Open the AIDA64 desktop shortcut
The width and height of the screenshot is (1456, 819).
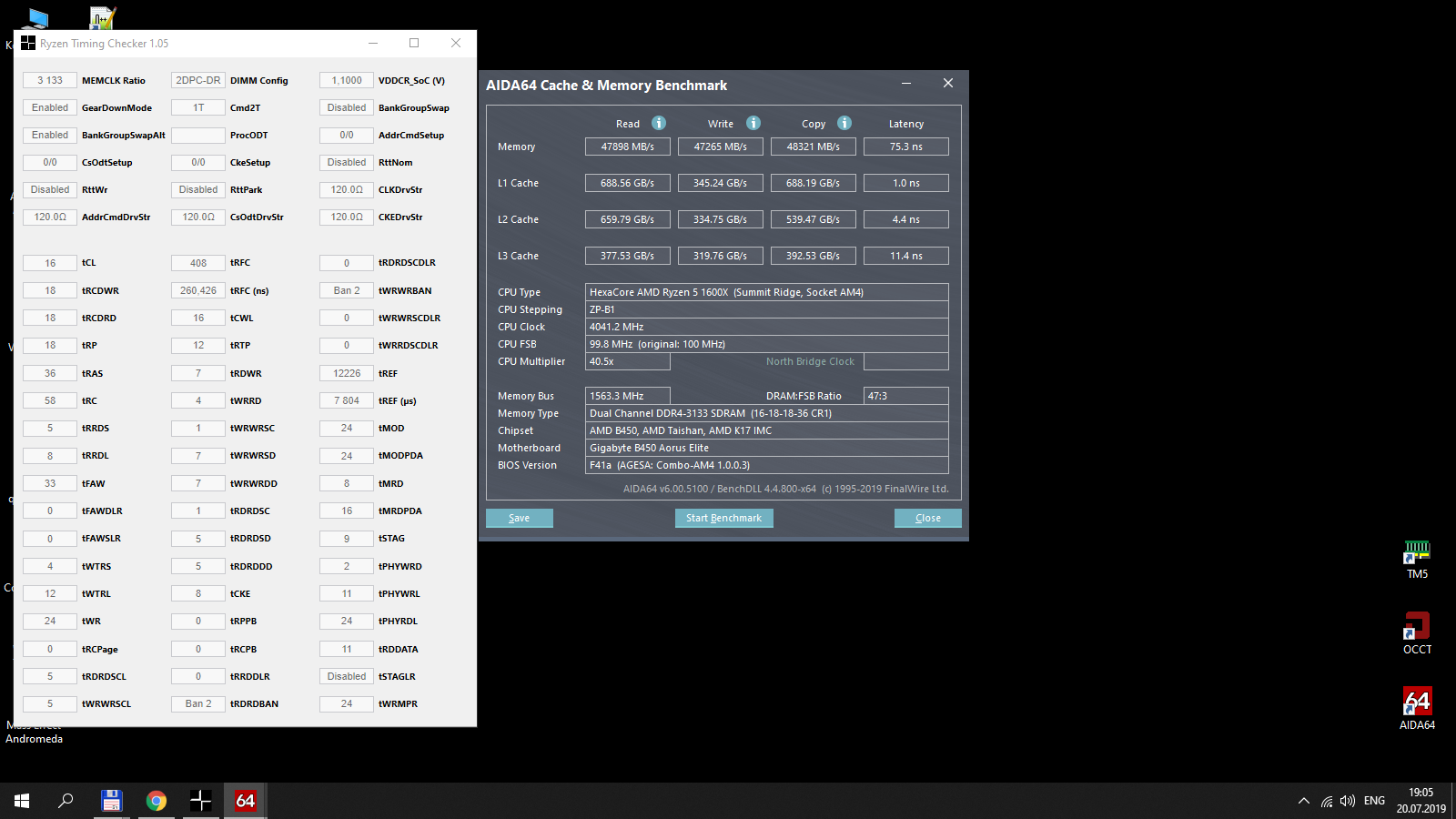click(x=1417, y=709)
